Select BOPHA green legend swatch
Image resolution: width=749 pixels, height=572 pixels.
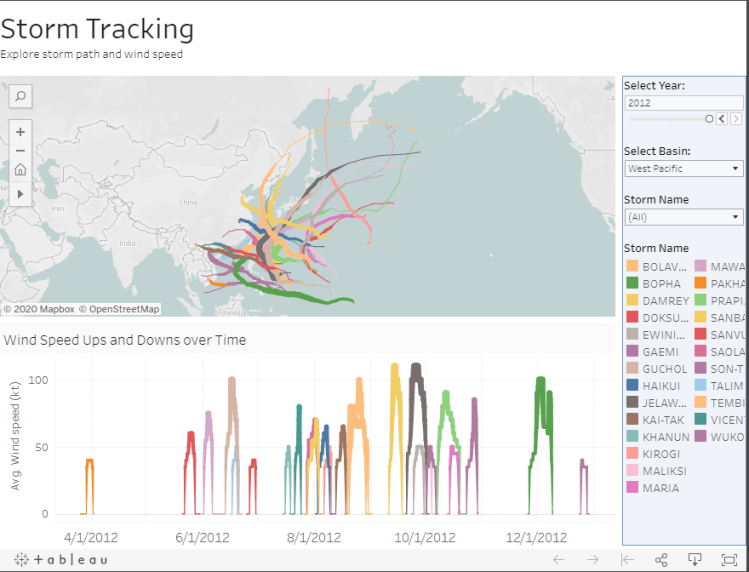click(632, 284)
